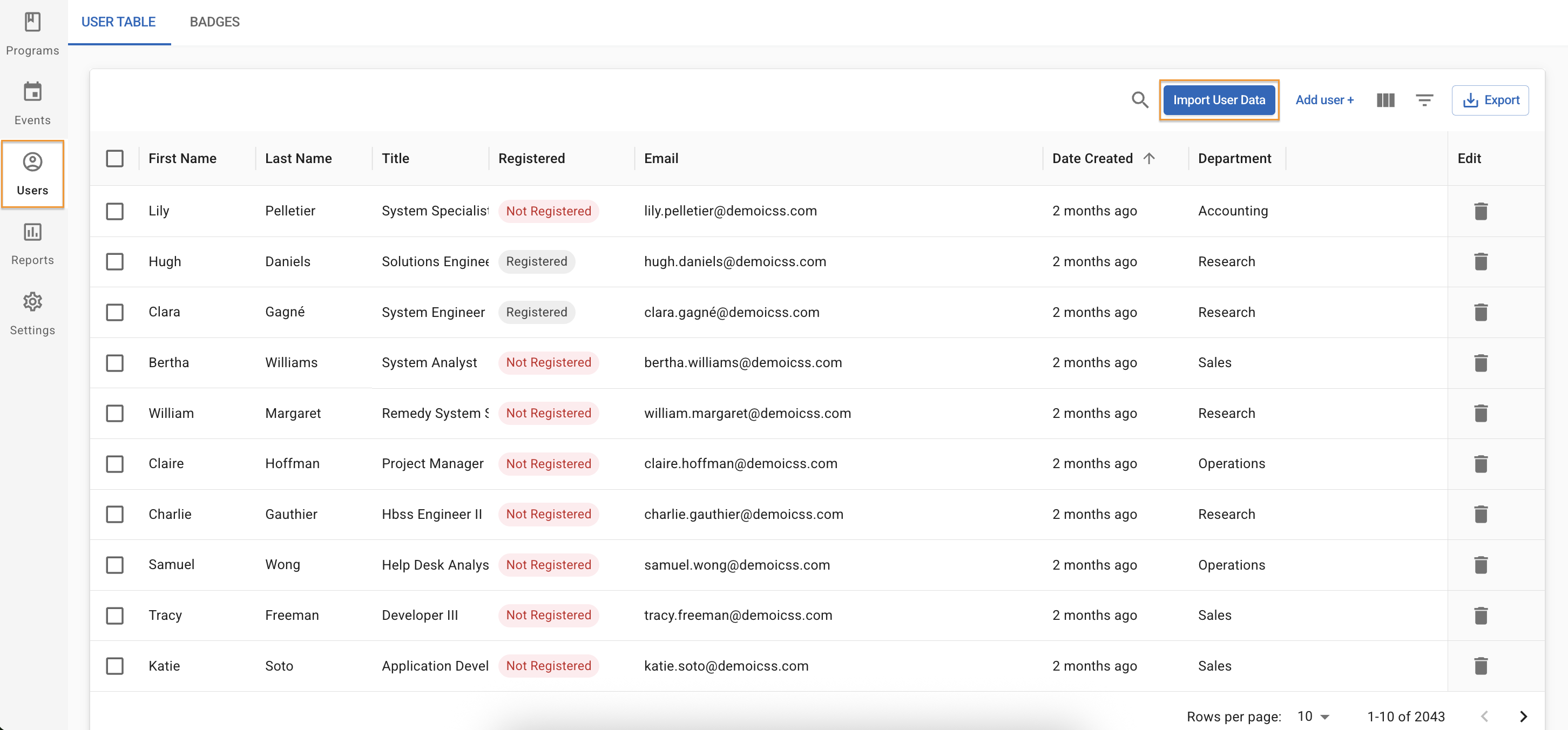Image resolution: width=1568 pixels, height=730 pixels.
Task: Open the filter list icon
Action: (x=1424, y=100)
